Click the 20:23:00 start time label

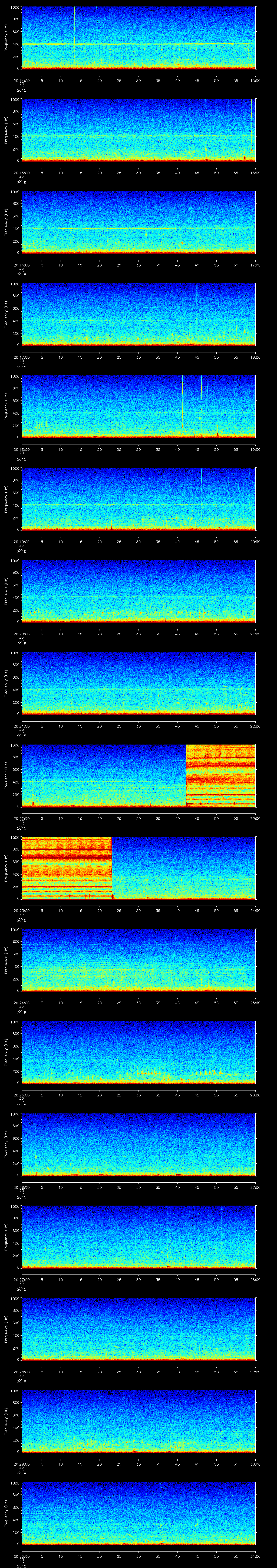tap(22, 910)
